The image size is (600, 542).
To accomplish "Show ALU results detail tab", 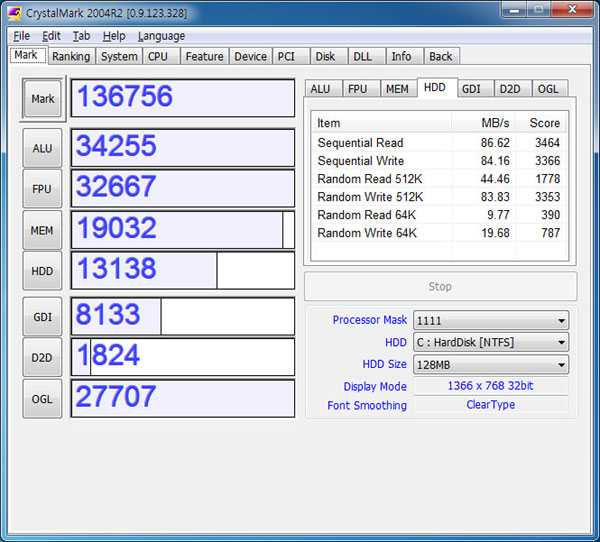I will pos(323,89).
